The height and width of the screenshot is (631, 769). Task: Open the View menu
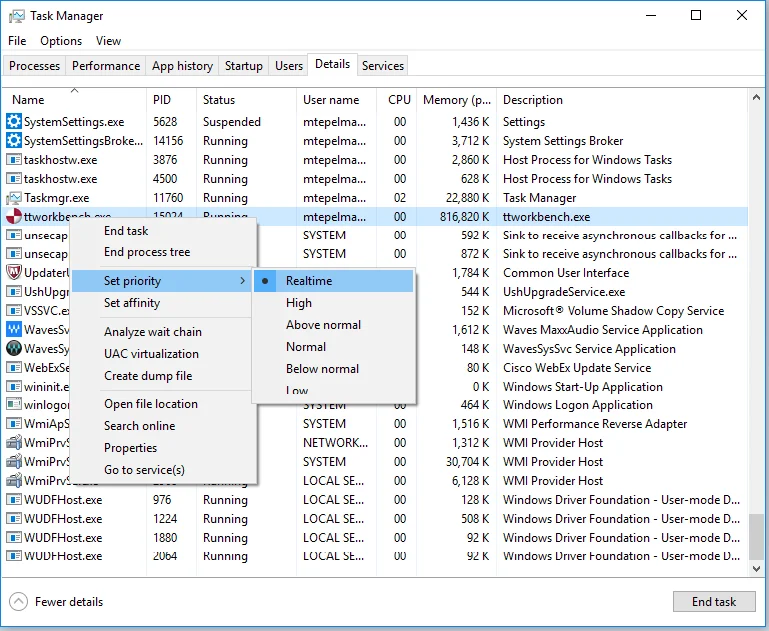point(108,41)
